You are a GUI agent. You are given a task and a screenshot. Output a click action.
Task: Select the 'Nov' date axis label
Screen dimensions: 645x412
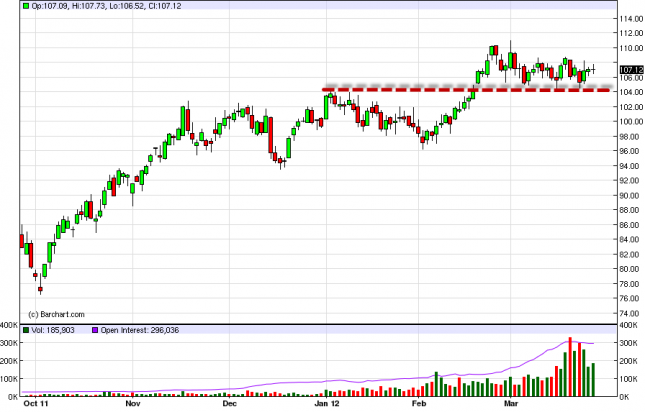133,404
